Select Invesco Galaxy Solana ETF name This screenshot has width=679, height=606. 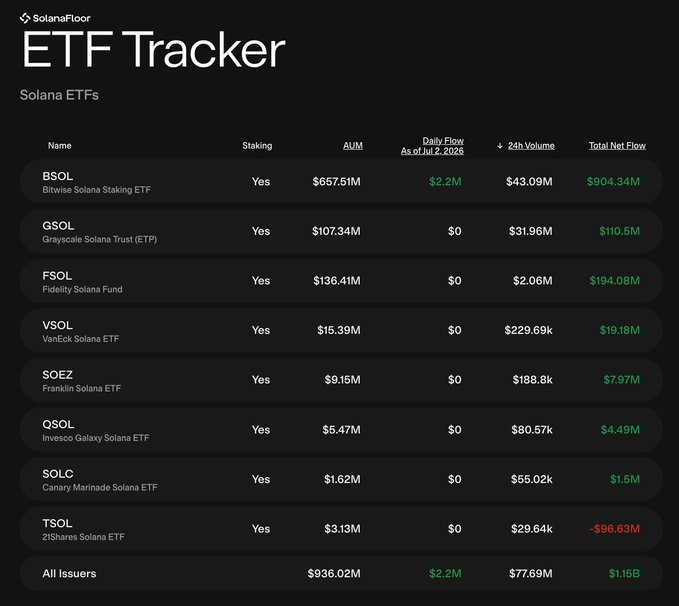pyautogui.click(x=96, y=438)
